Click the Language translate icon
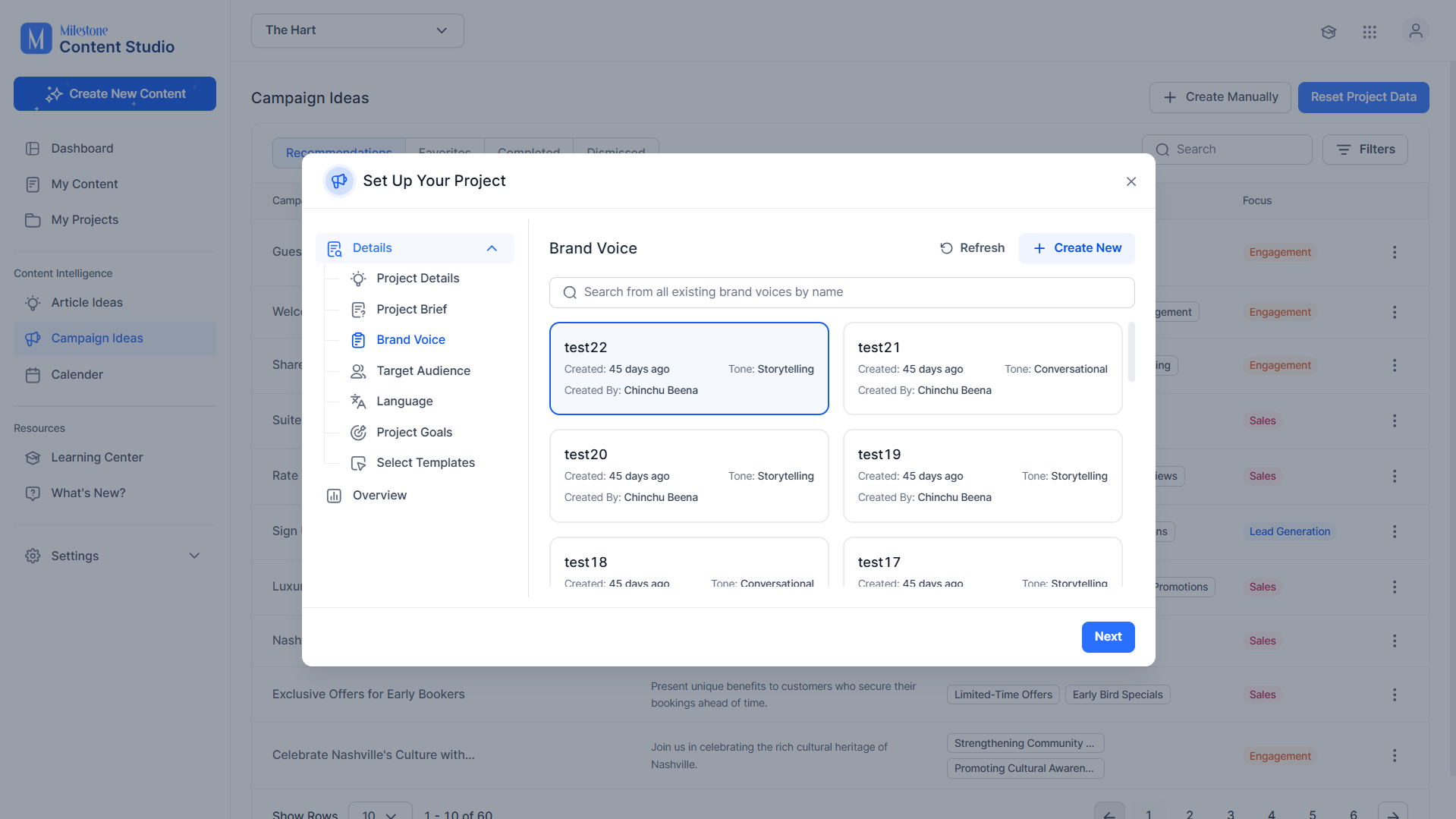Viewport: 1456px width, 819px height. (x=358, y=402)
